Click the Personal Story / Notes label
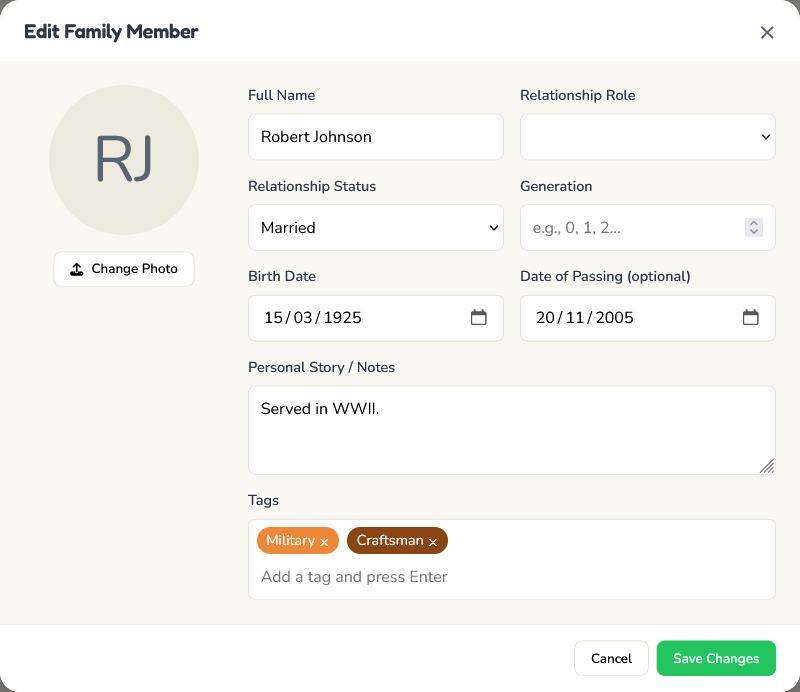The image size is (800, 692). click(321, 367)
